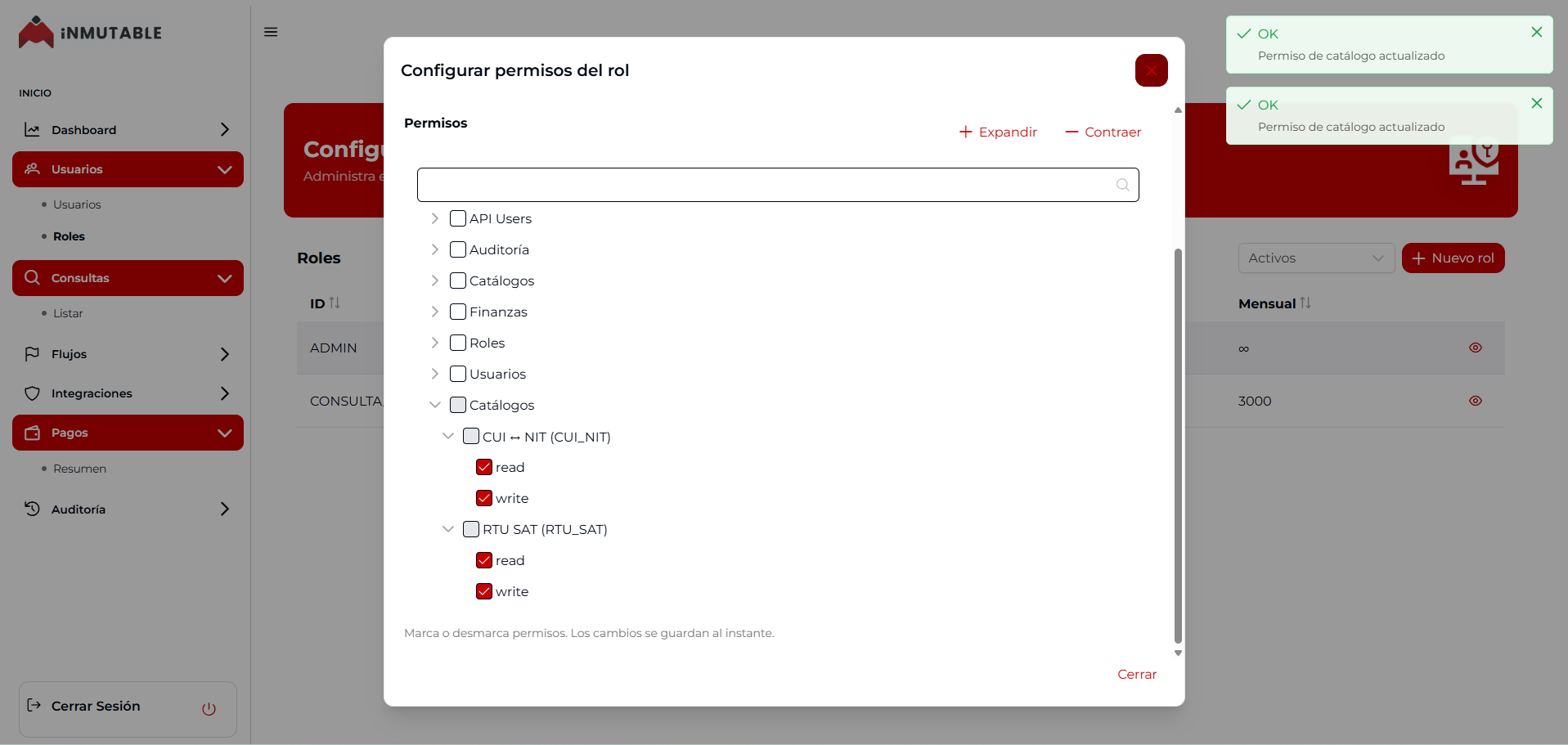This screenshot has width=1568, height=745.
Task: Expand the Finanzas tree node
Action: [435, 312]
